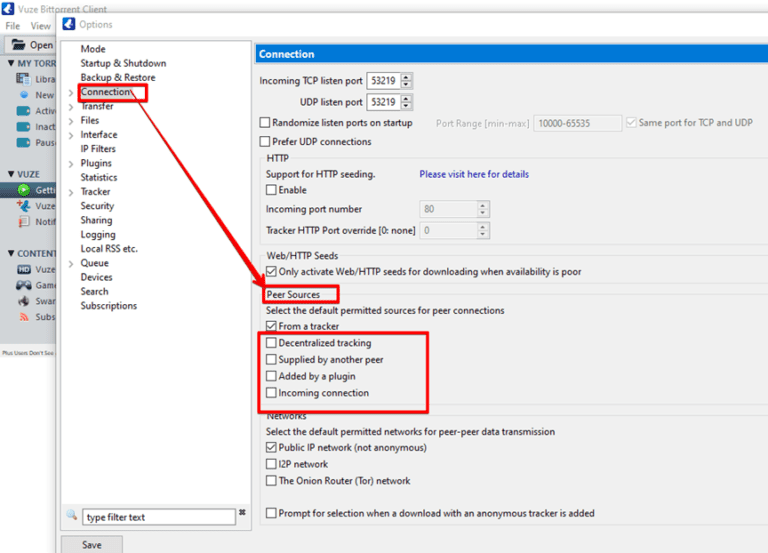768x553 pixels.
Task: Uncheck the From a tracker option
Action: tap(271, 326)
